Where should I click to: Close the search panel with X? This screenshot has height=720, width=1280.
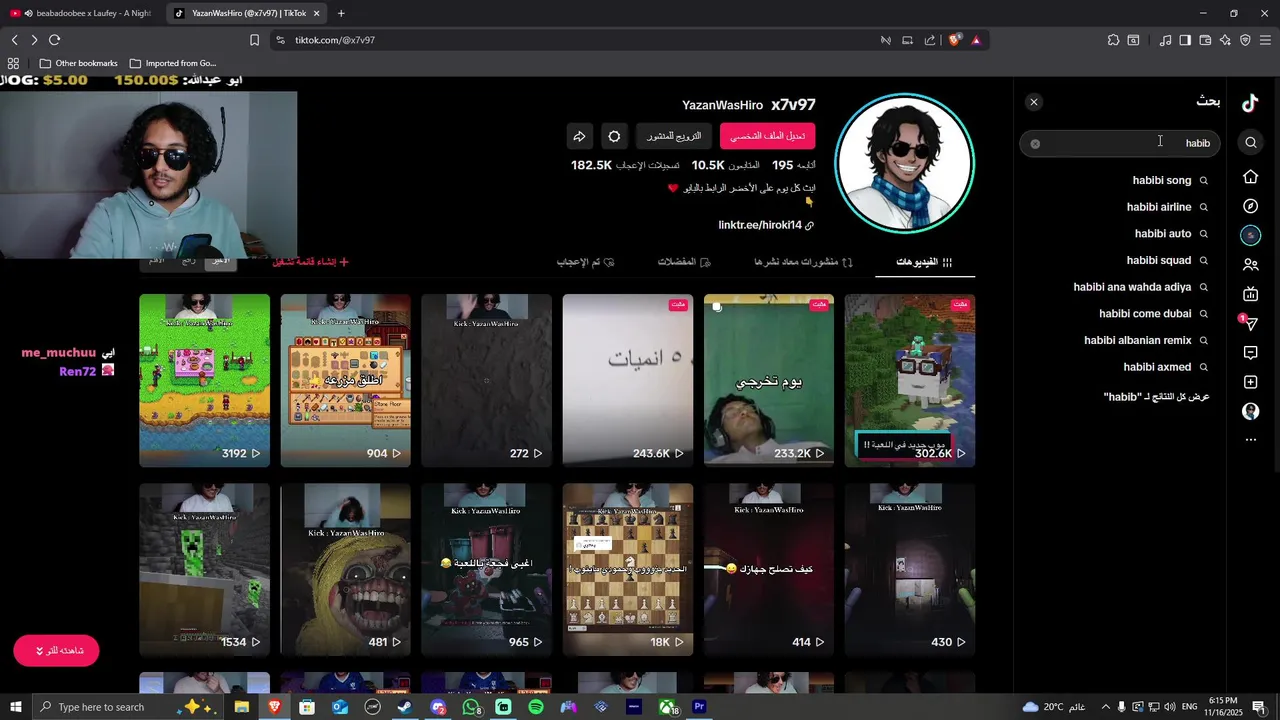pos(1034,102)
